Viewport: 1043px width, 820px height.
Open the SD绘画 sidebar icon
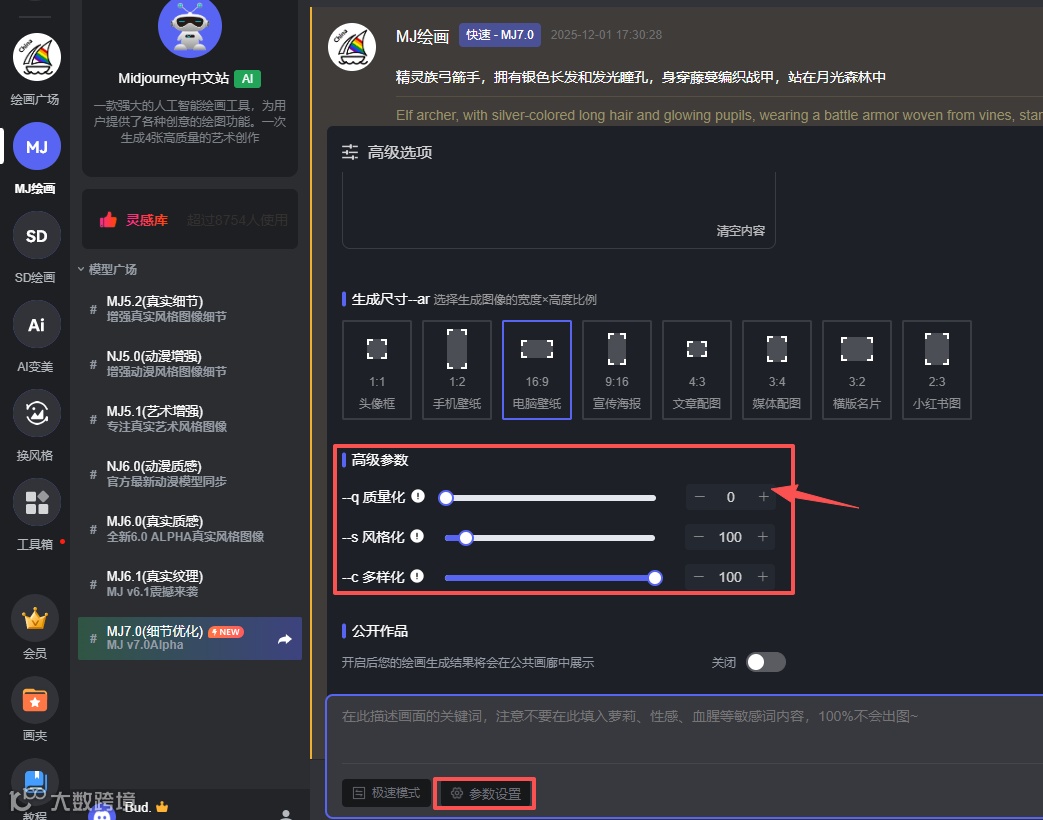[37, 235]
